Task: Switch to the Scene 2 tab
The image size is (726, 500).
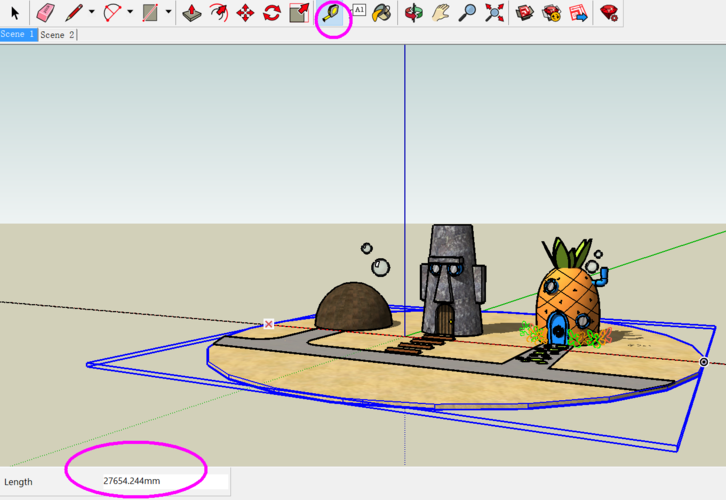Action: click(57, 35)
